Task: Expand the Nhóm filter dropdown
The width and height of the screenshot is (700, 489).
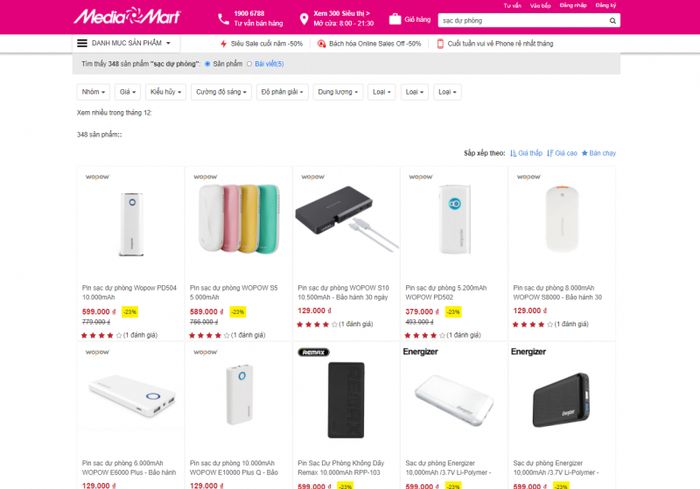Action: pos(93,92)
